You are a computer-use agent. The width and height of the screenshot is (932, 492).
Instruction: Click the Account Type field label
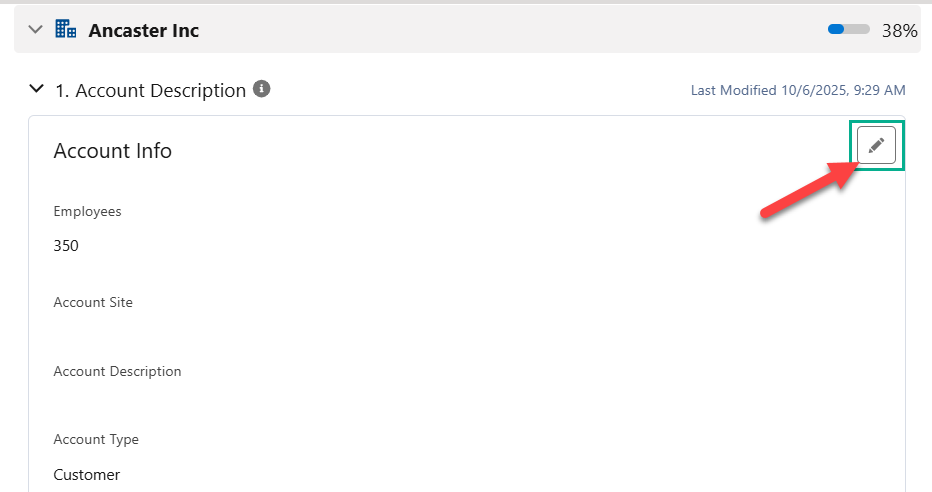coord(96,439)
